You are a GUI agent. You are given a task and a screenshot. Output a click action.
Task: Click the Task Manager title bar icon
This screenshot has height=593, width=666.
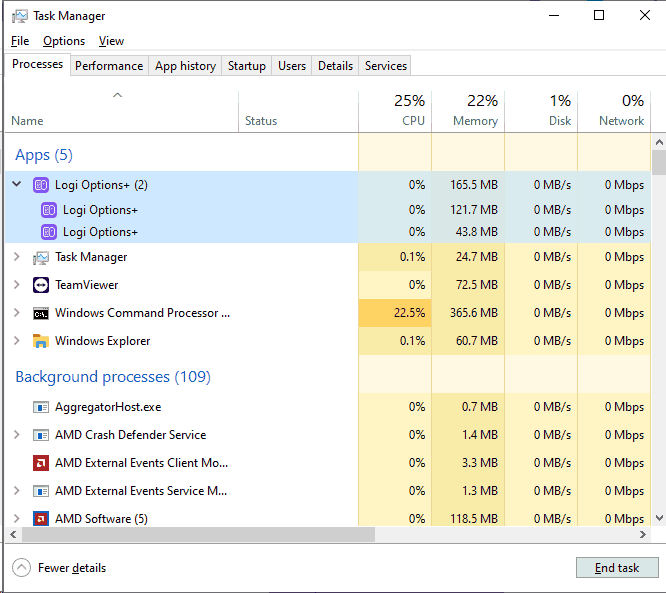click(19, 16)
